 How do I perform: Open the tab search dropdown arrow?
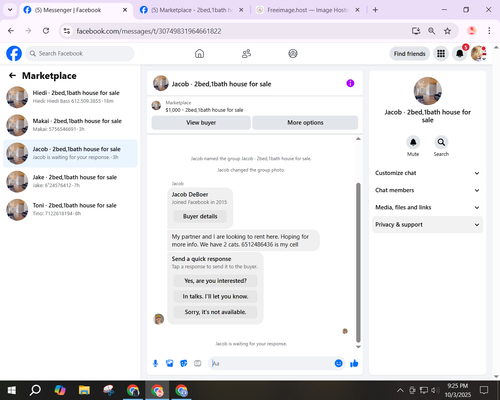coord(10,10)
